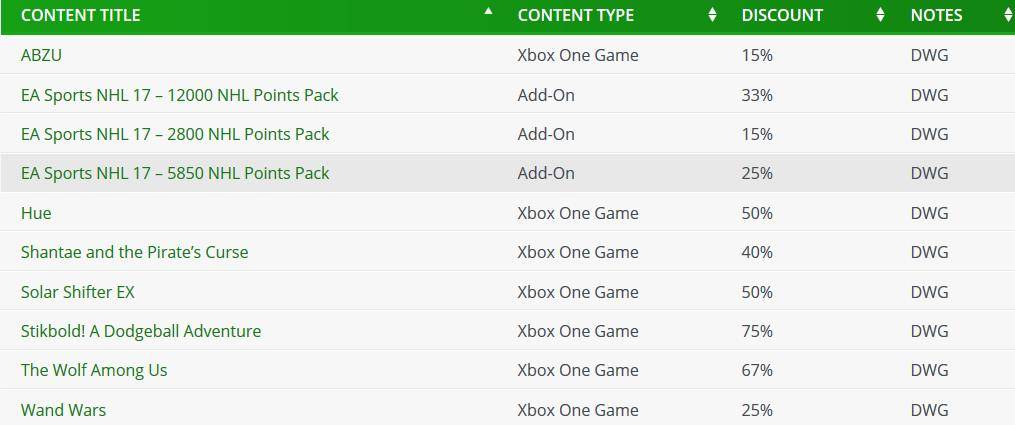Click Discount column sort arrows
The image size is (1015, 425).
[x=880, y=15]
